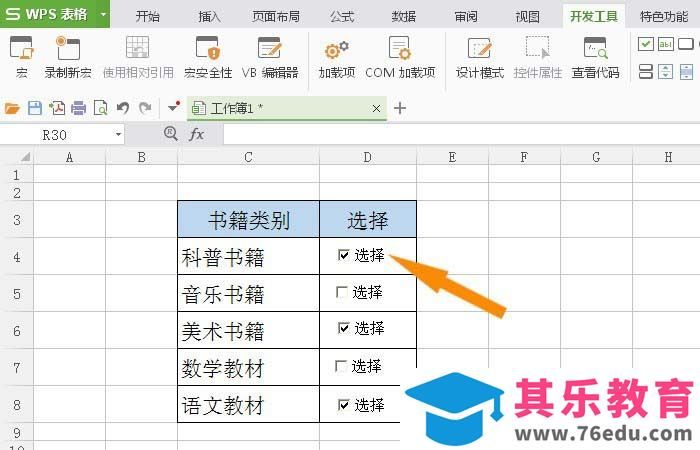Open 宏安全性 macro security

208,57
